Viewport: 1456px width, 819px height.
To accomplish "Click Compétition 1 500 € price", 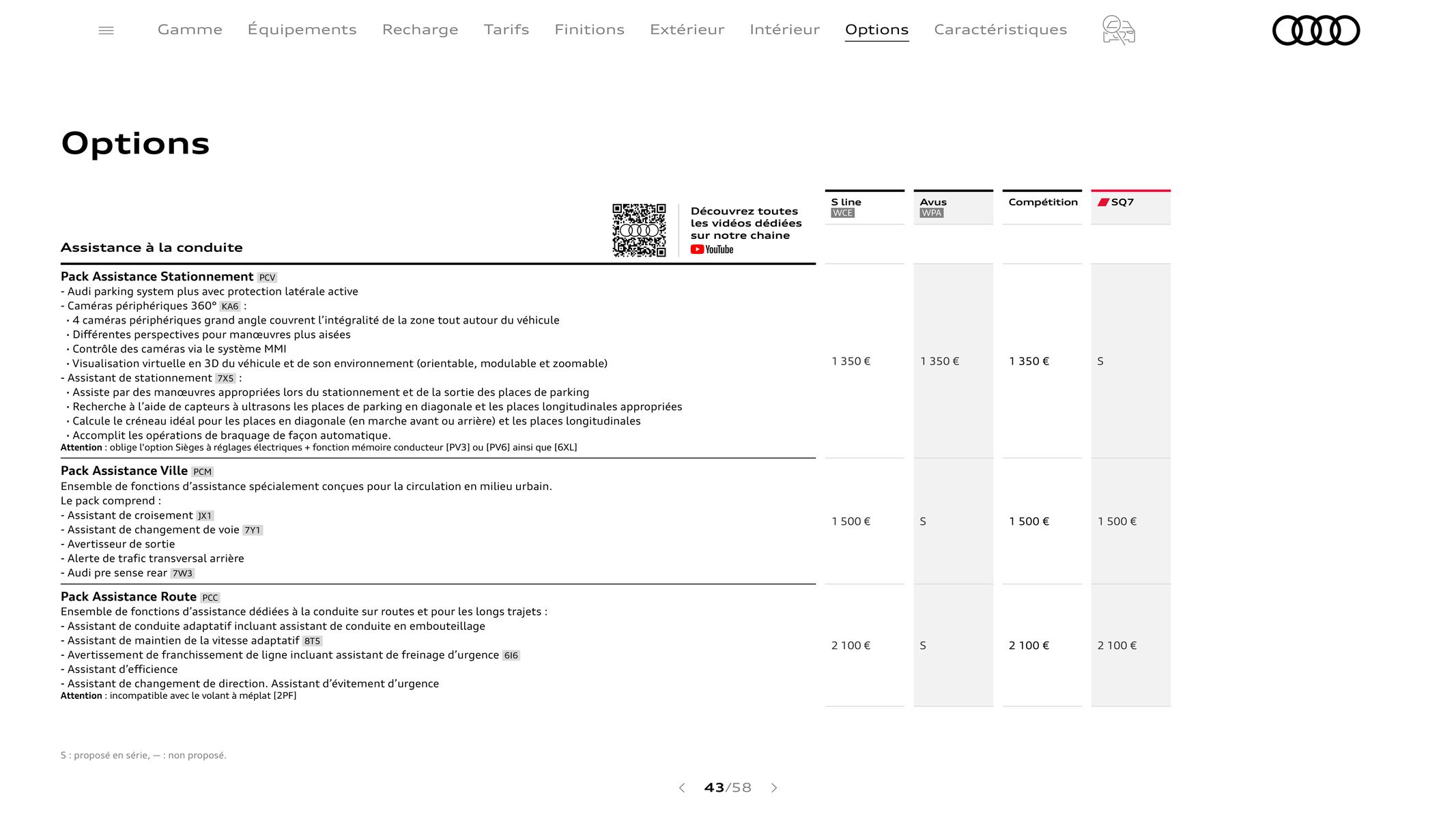I will coord(1029,521).
